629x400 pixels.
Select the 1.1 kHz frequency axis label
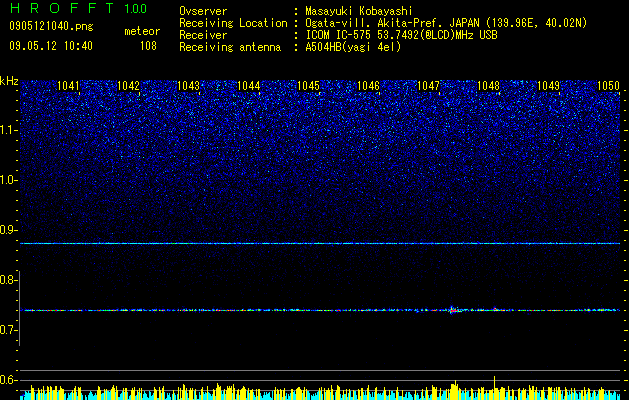click(9, 131)
